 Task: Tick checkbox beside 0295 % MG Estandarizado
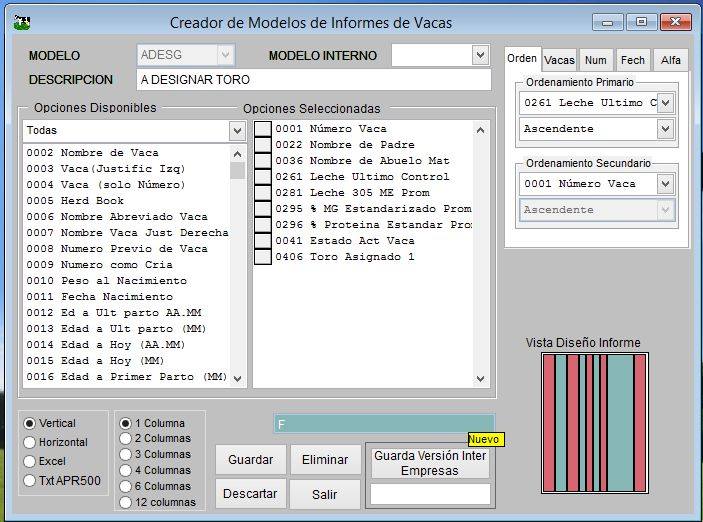tap(263, 209)
